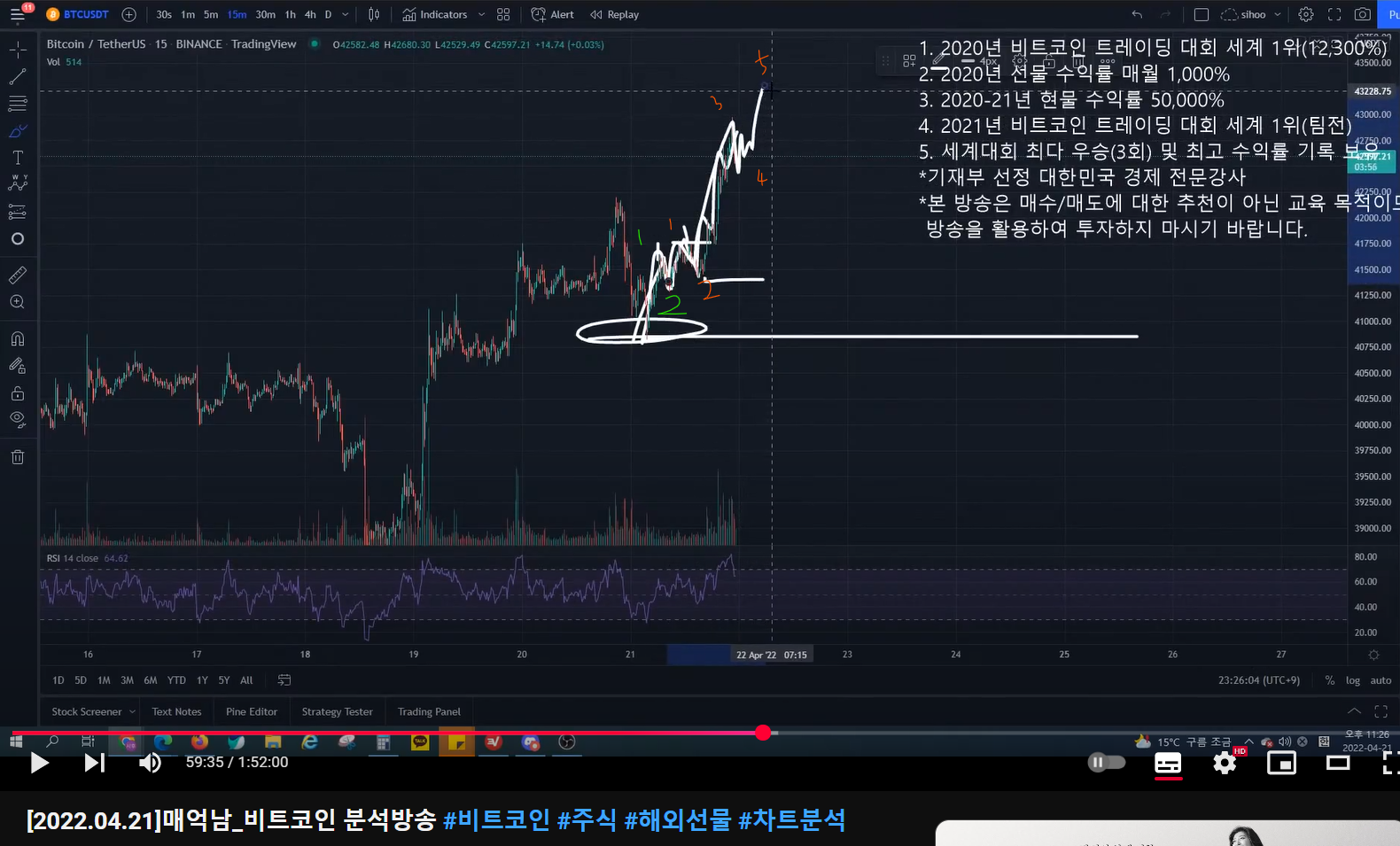Expand indicator favorites dropdown arrow
Screen dimensions: 1400x846
pos(481,15)
